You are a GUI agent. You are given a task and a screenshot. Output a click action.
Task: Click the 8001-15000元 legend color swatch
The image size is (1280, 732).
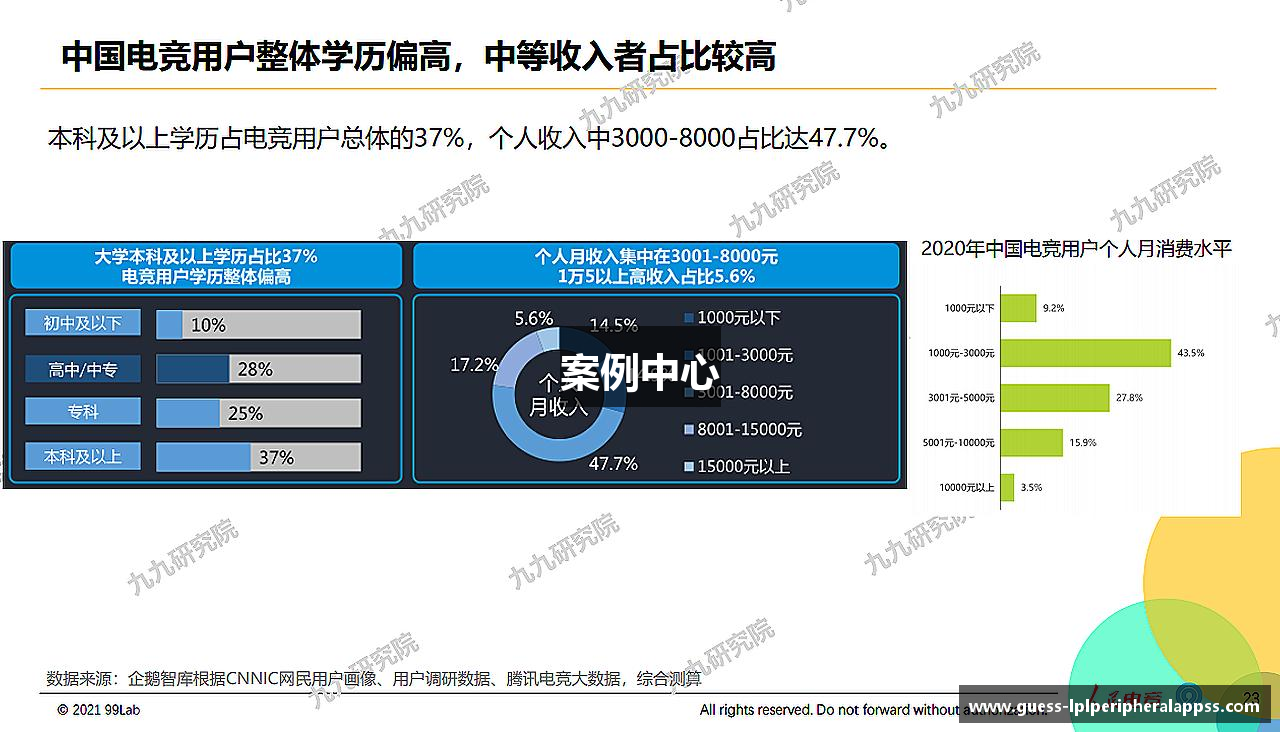[x=688, y=430]
